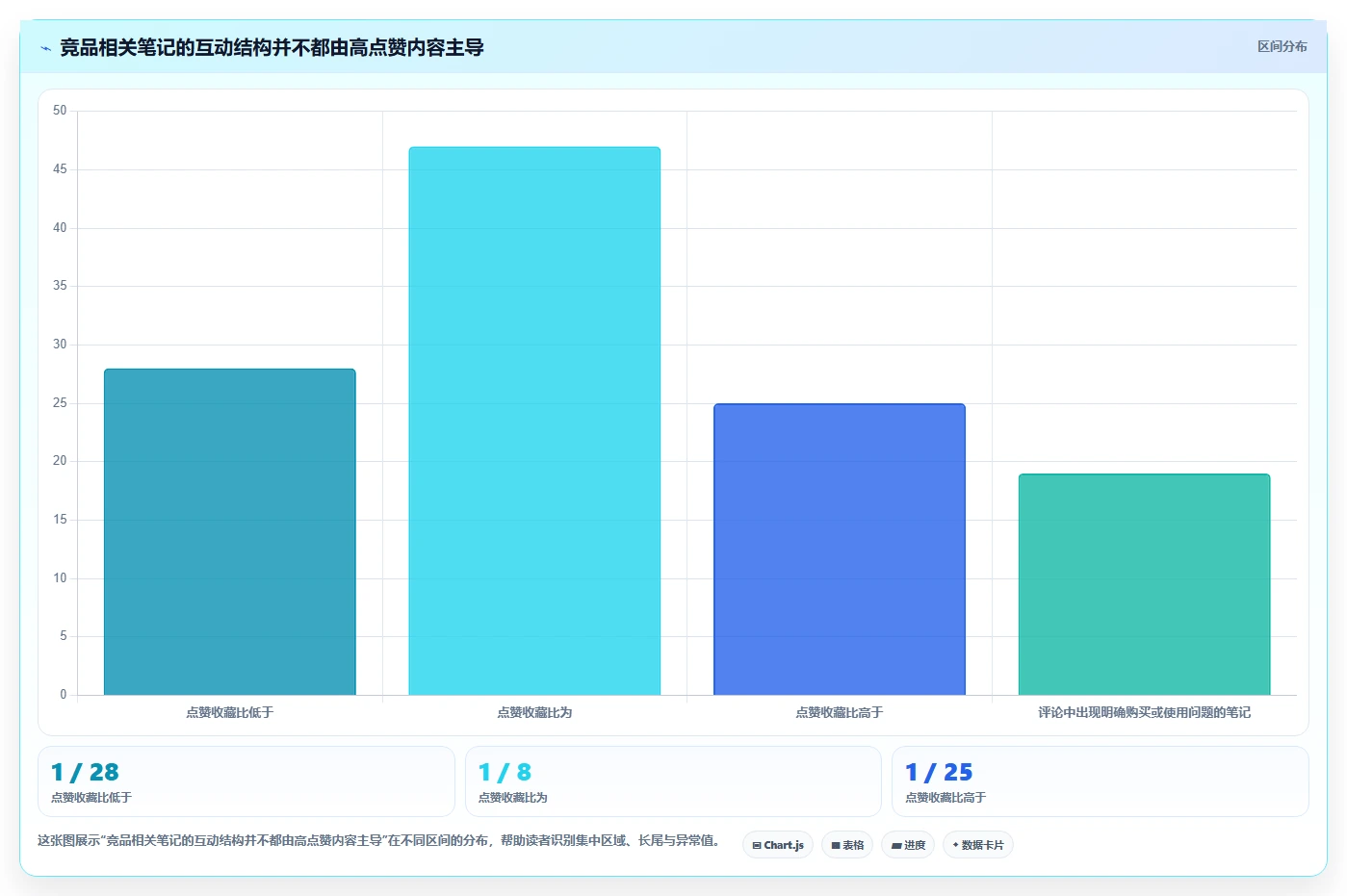This screenshot has height=896, width=1347.
Task: Click x-axis label 点赞收藏比为
Action: (534, 712)
